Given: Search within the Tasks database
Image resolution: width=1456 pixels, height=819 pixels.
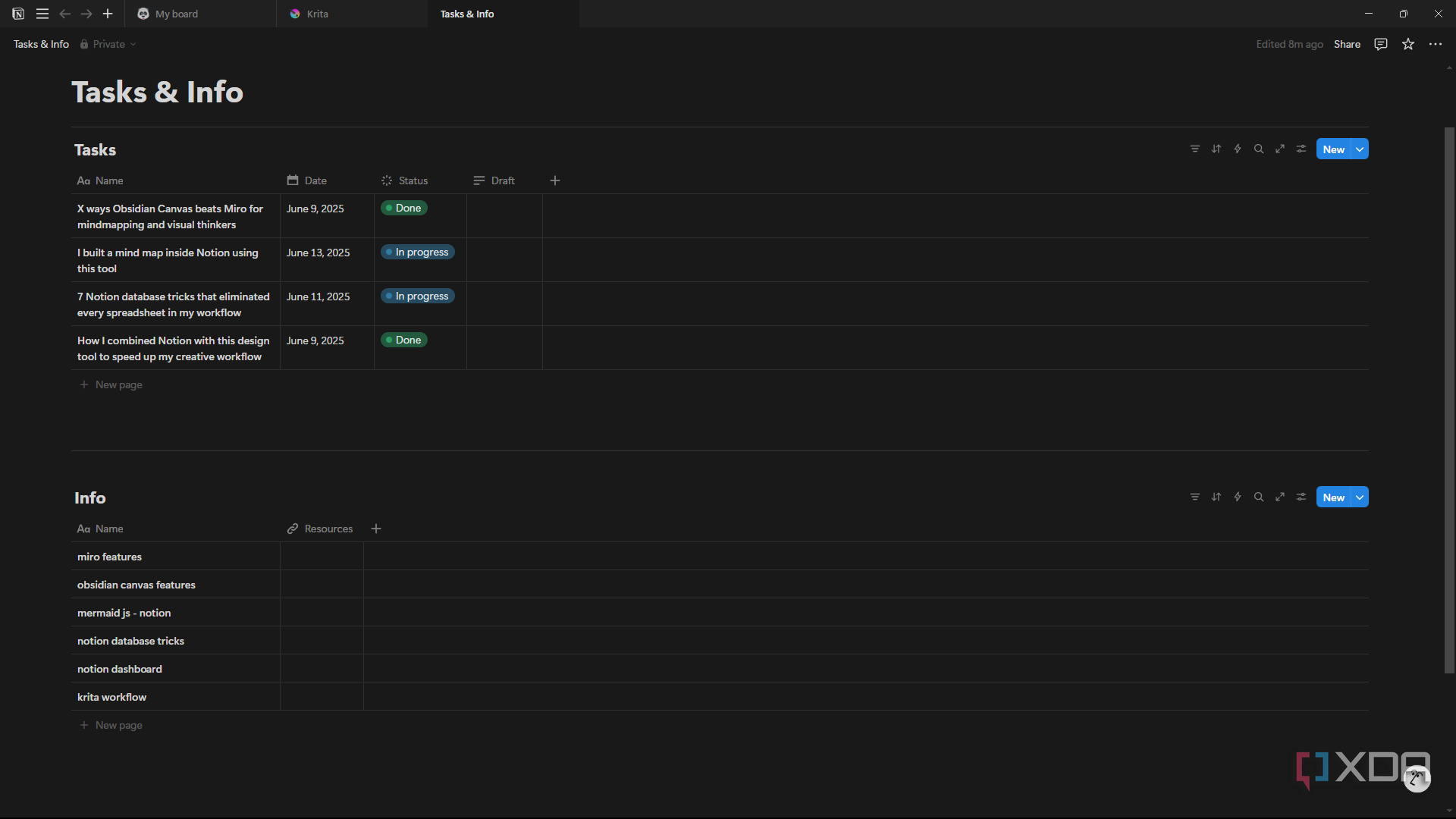Looking at the screenshot, I should (1259, 149).
